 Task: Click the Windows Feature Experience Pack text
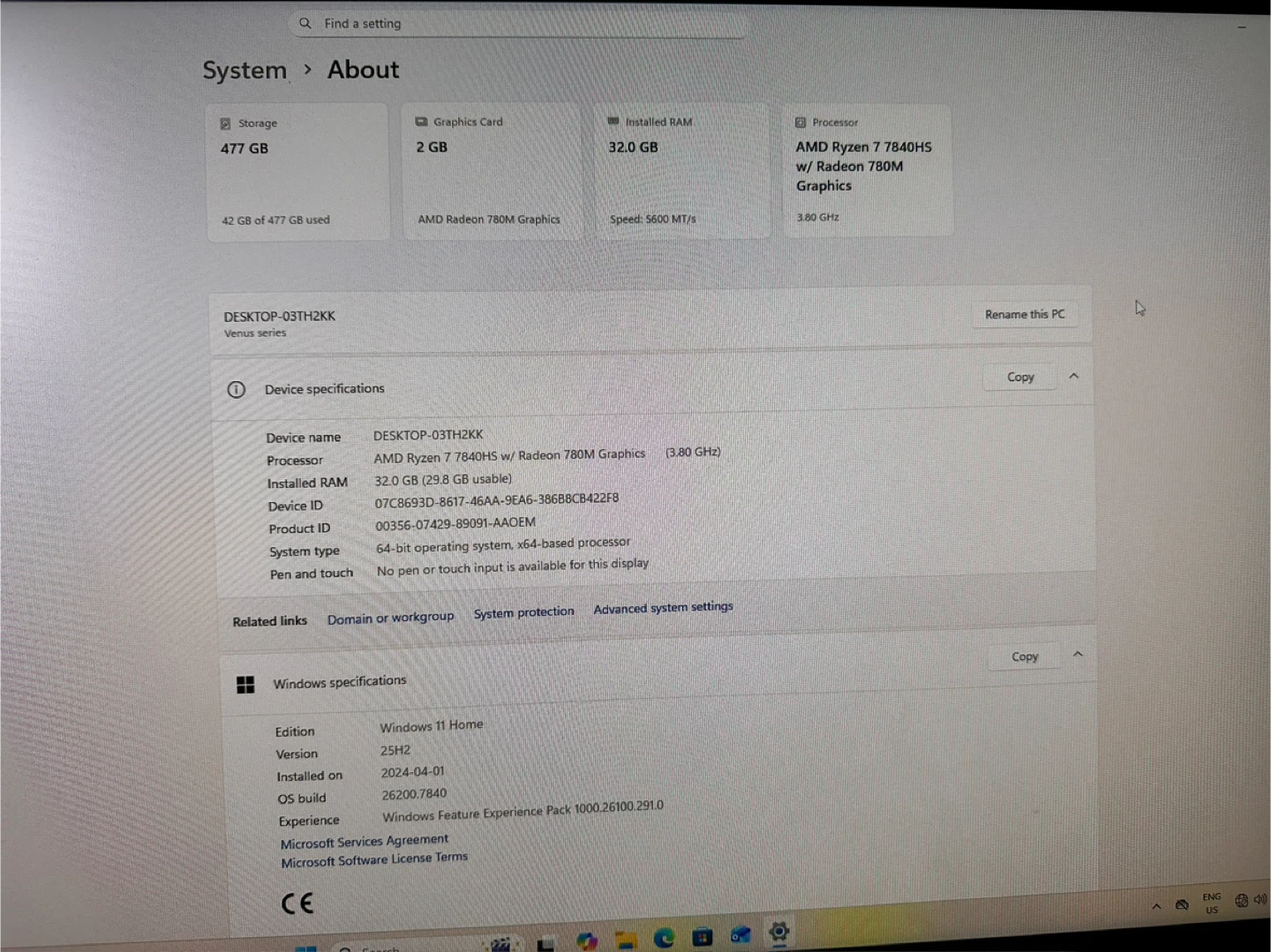[x=523, y=812]
